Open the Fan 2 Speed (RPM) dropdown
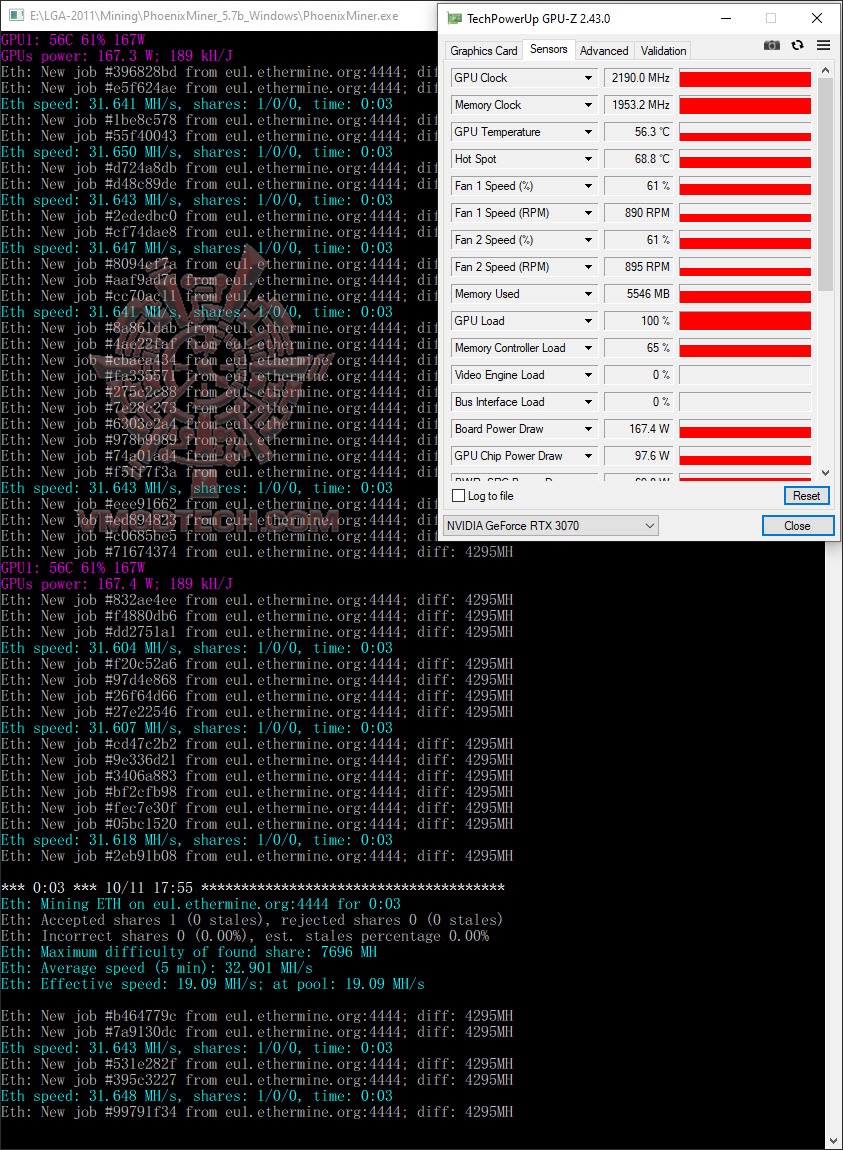 click(588, 267)
